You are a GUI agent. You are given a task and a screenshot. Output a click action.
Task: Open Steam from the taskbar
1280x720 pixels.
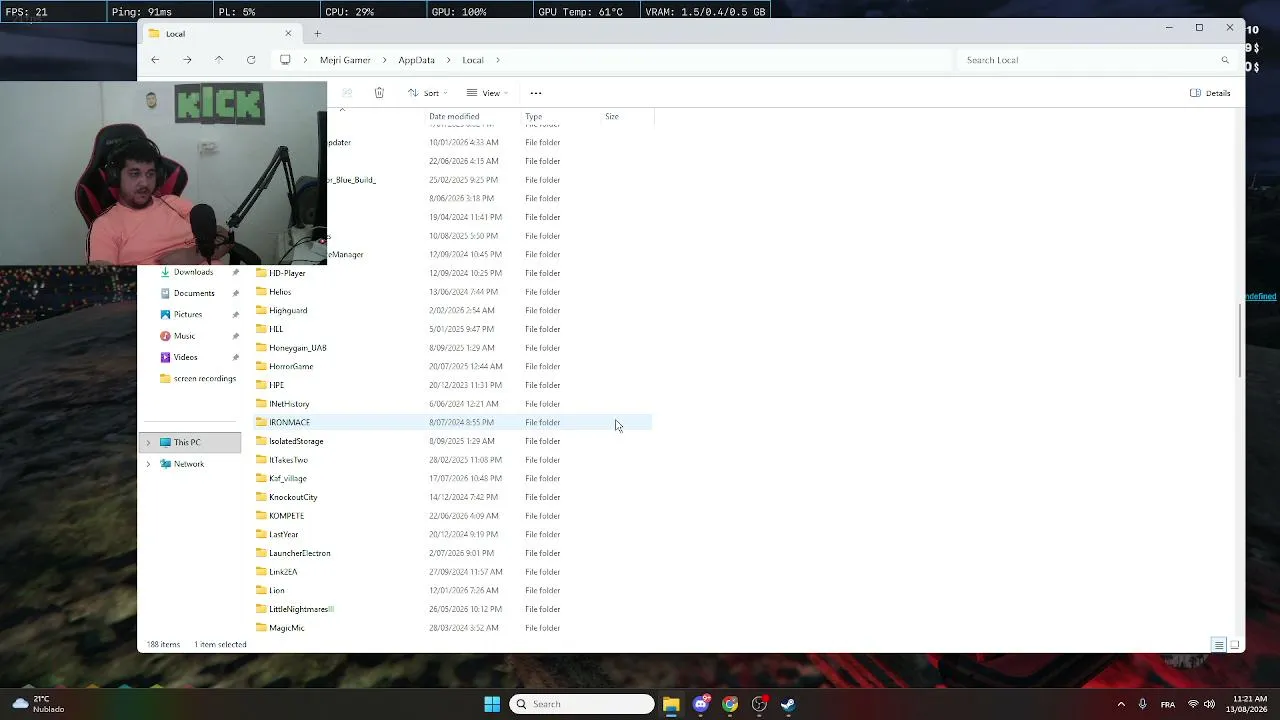(788, 704)
